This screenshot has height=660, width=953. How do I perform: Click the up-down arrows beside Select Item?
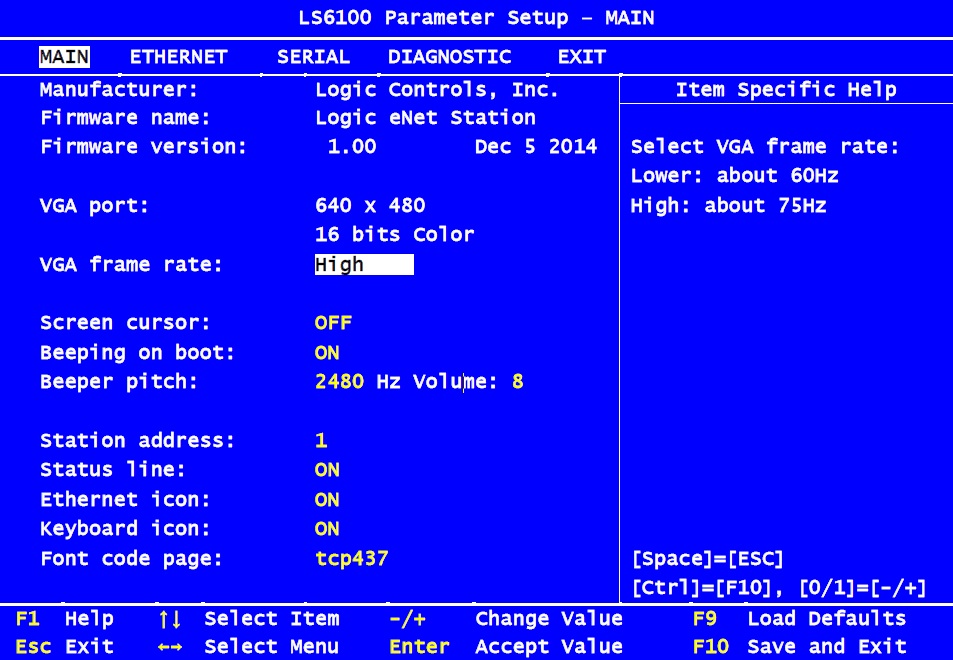[170, 619]
